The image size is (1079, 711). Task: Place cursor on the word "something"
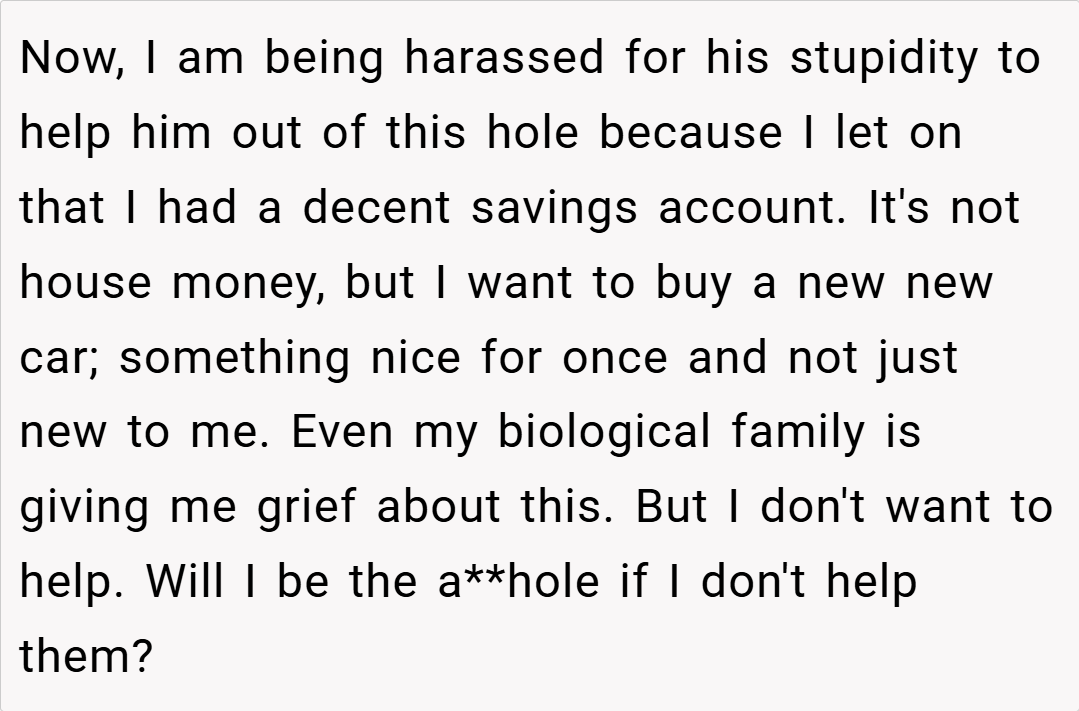(x=235, y=358)
